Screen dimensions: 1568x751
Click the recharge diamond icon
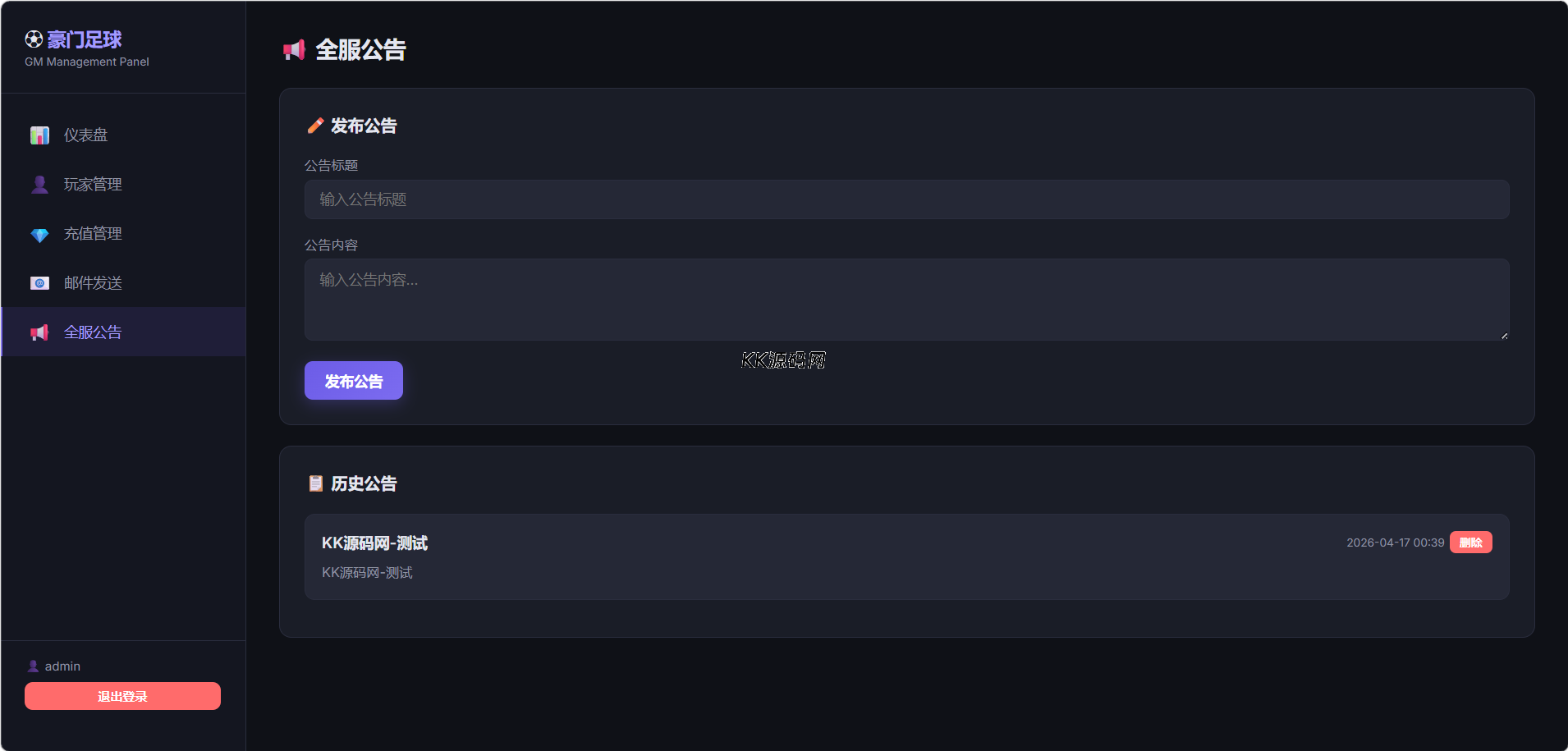click(39, 235)
